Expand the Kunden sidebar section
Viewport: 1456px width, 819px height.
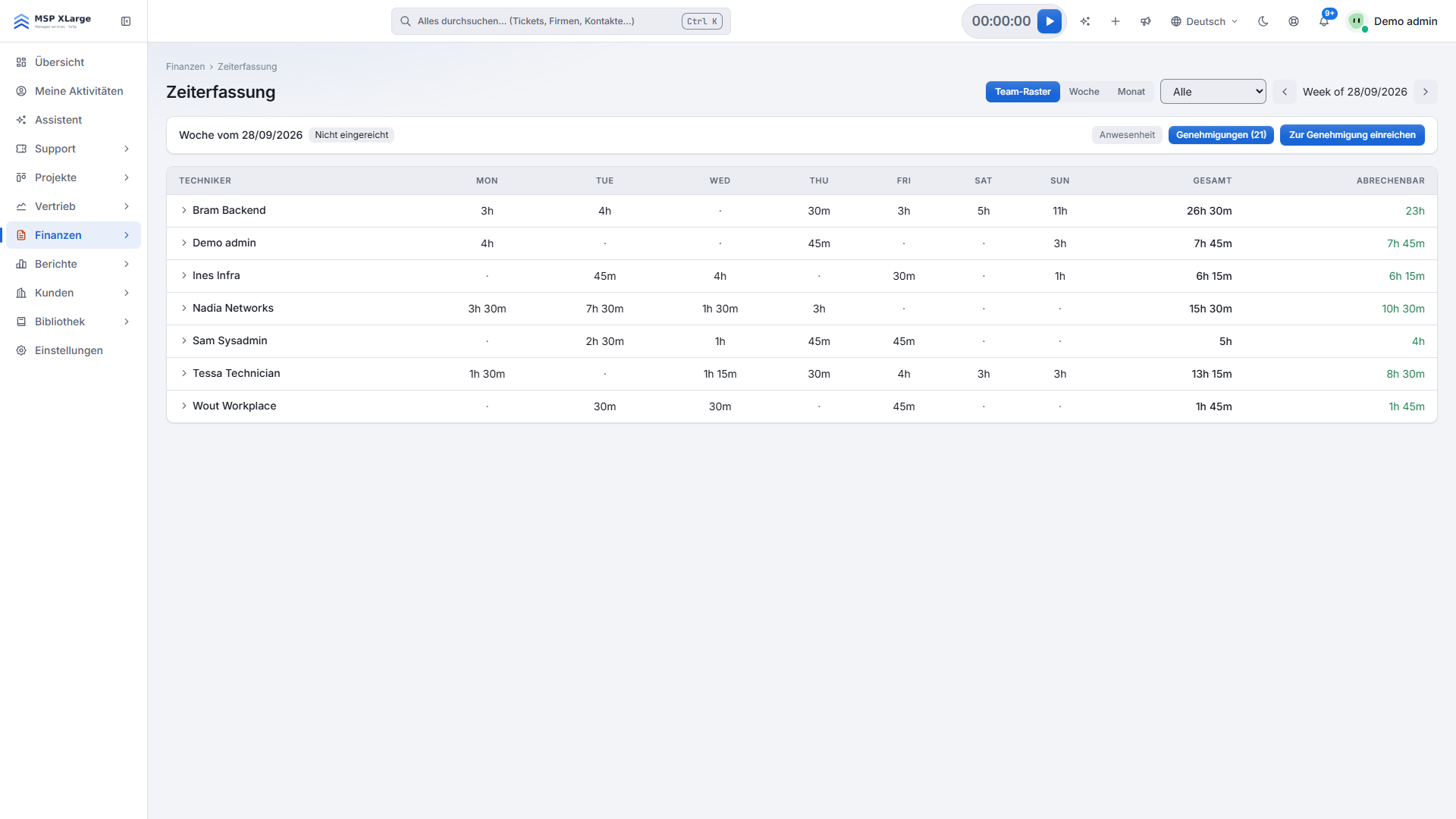(x=74, y=293)
